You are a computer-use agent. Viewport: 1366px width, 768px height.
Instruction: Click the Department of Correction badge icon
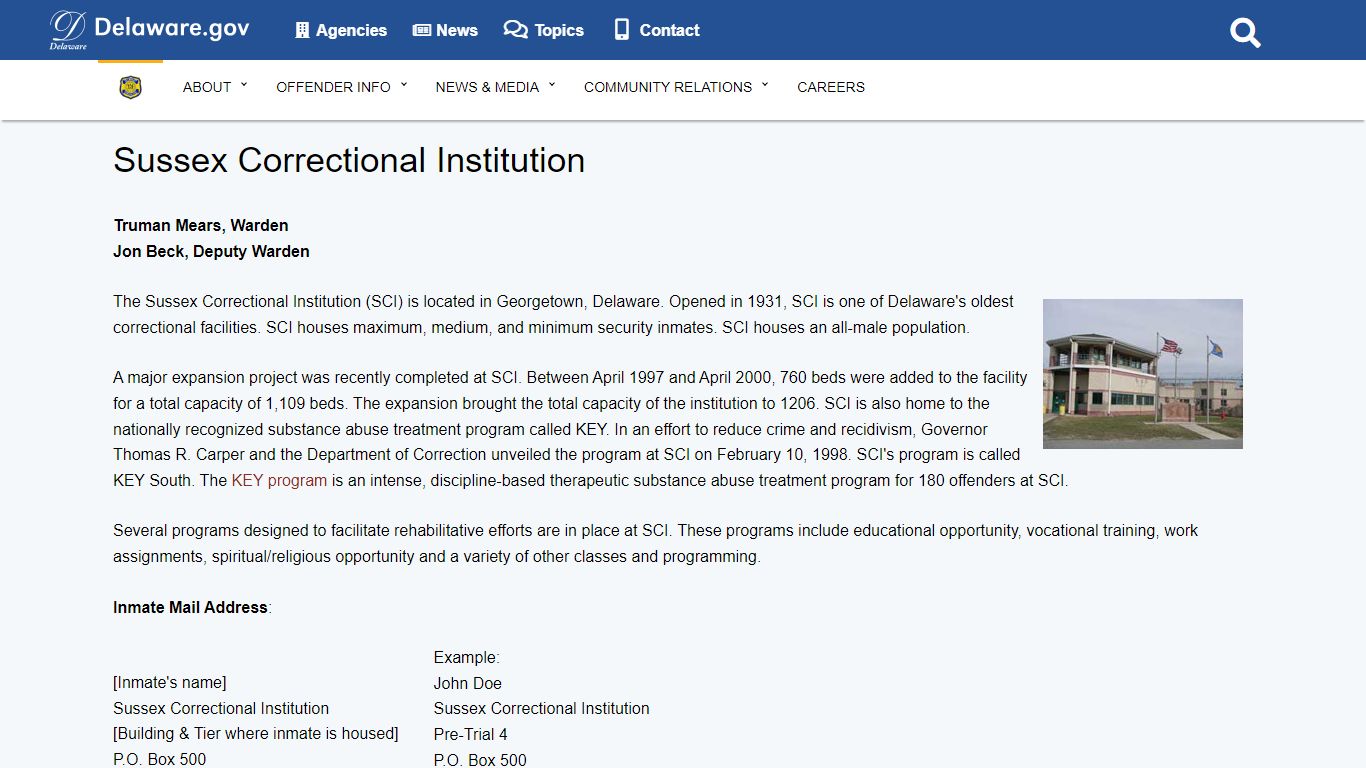130,87
